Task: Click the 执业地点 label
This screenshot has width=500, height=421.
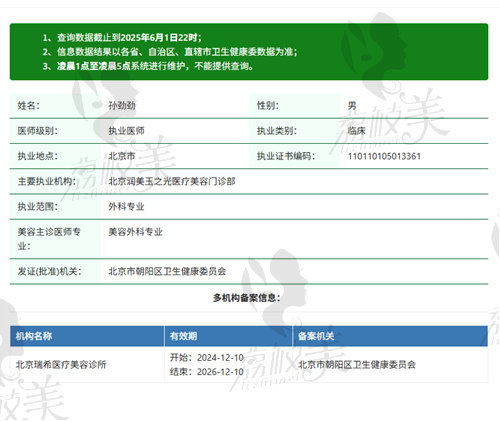Action: pos(37,156)
